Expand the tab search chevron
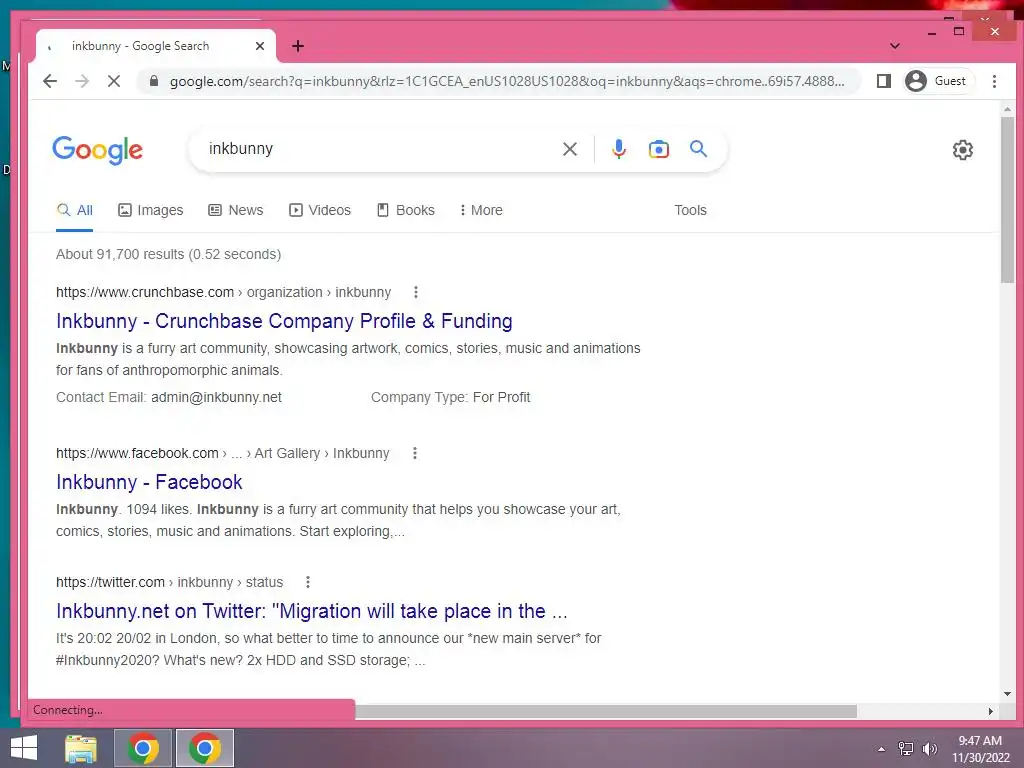1024x768 pixels. [x=895, y=46]
